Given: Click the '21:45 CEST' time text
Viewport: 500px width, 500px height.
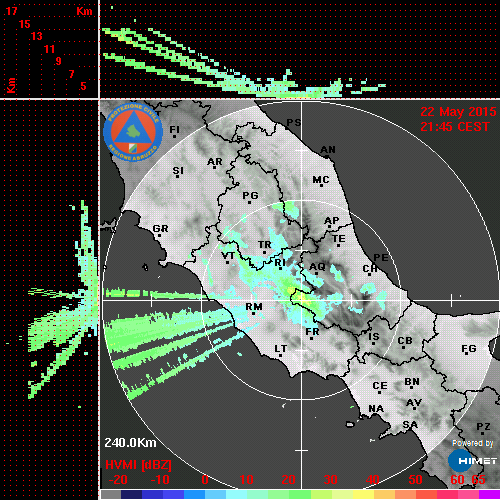Looking at the screenshot, I should [455, 127].
